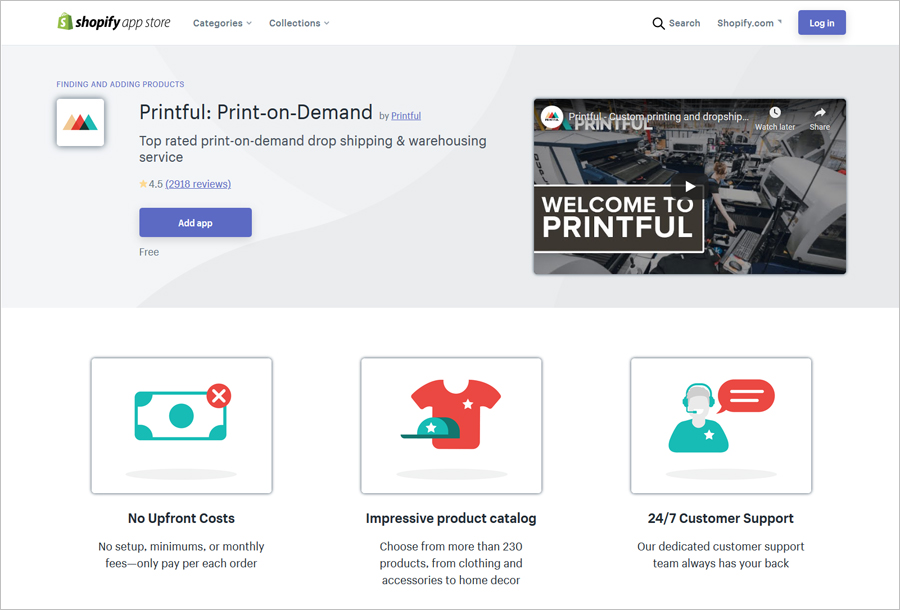Image resolution: width=900 pixels, height=610 pixels.
Task: Click the Printful channel avatar in video
Action: (552, 117)
